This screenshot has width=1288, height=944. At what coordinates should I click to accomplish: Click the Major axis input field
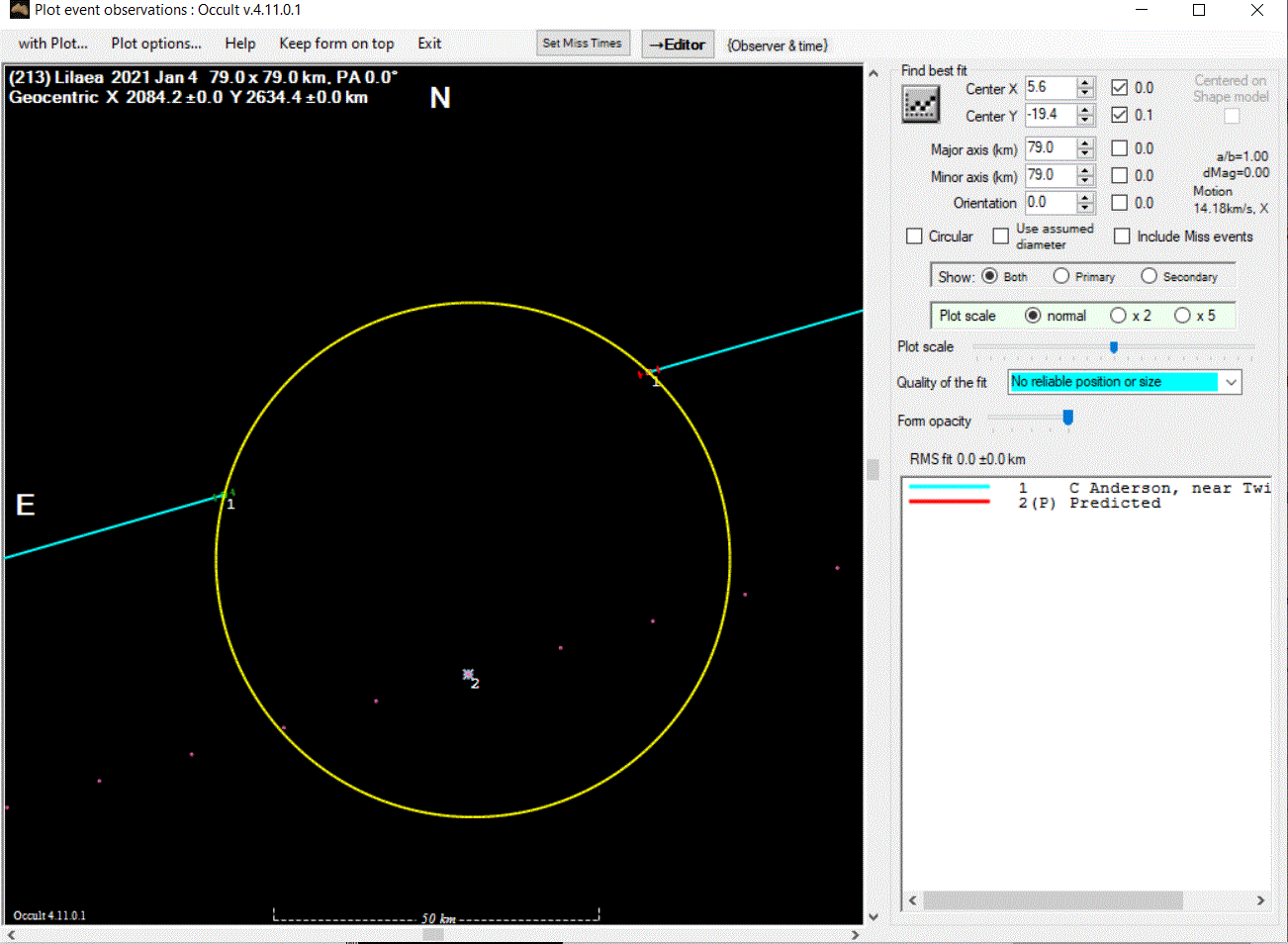click(1051, 148)
